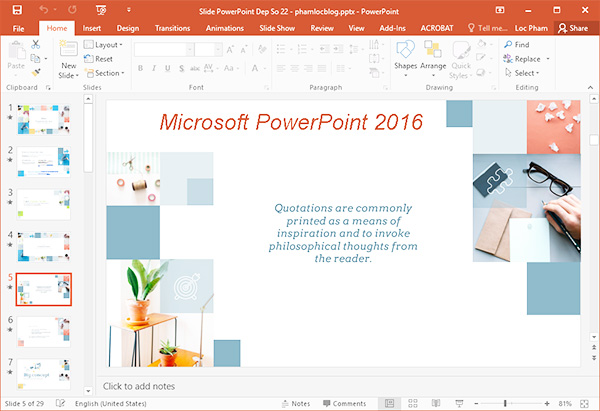
Task: Open Arrange menu
Action: 433,58
